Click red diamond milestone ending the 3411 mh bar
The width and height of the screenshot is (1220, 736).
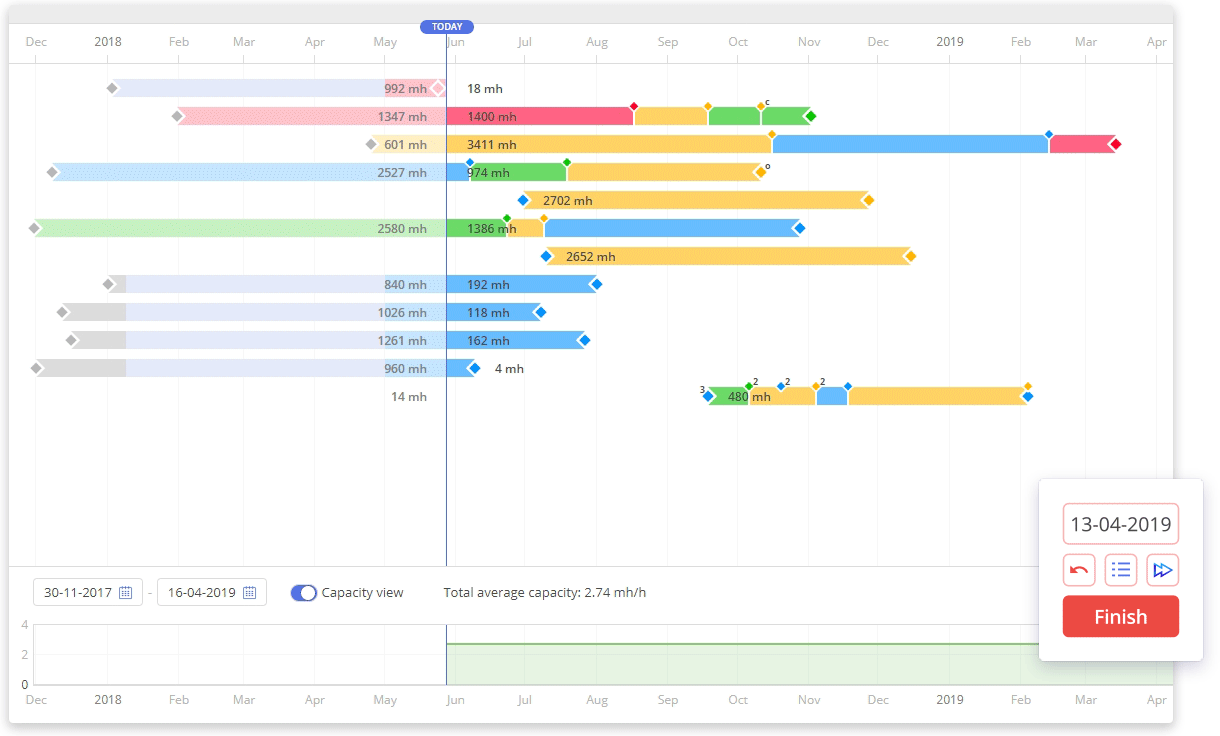(x=1116, y=144)
